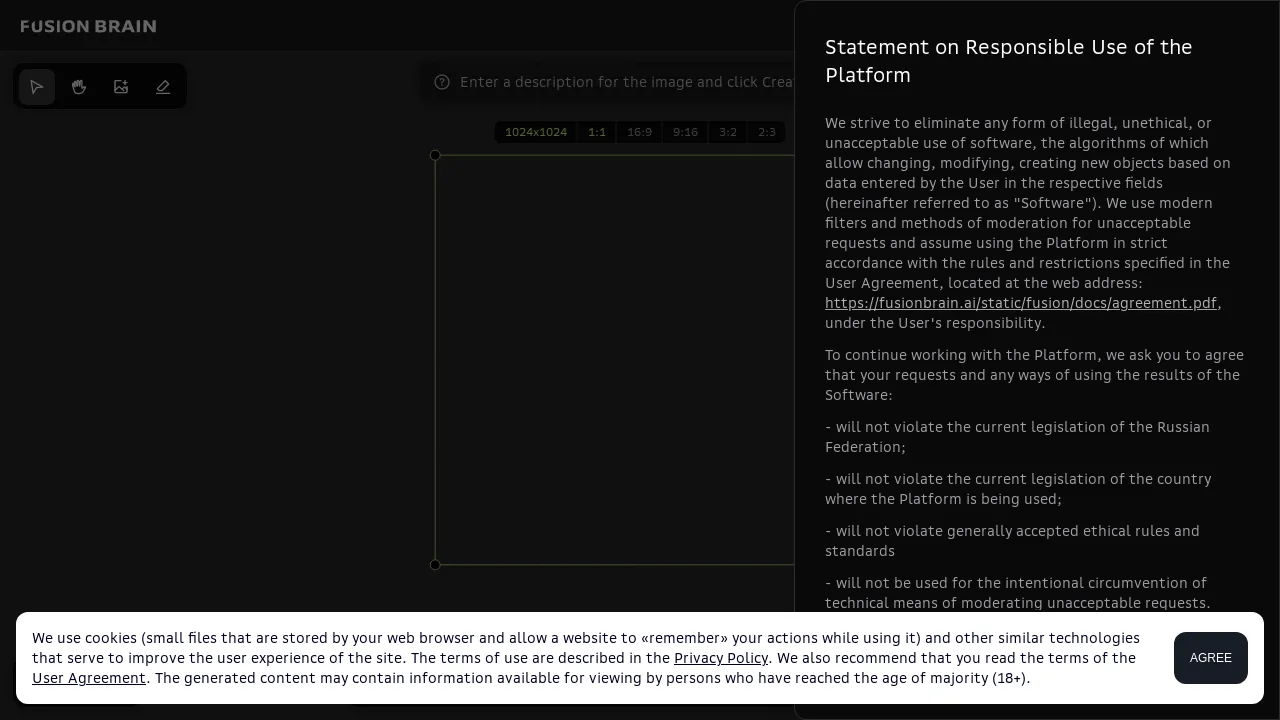Open the Privacy Policy link

[x=721, y=658]
